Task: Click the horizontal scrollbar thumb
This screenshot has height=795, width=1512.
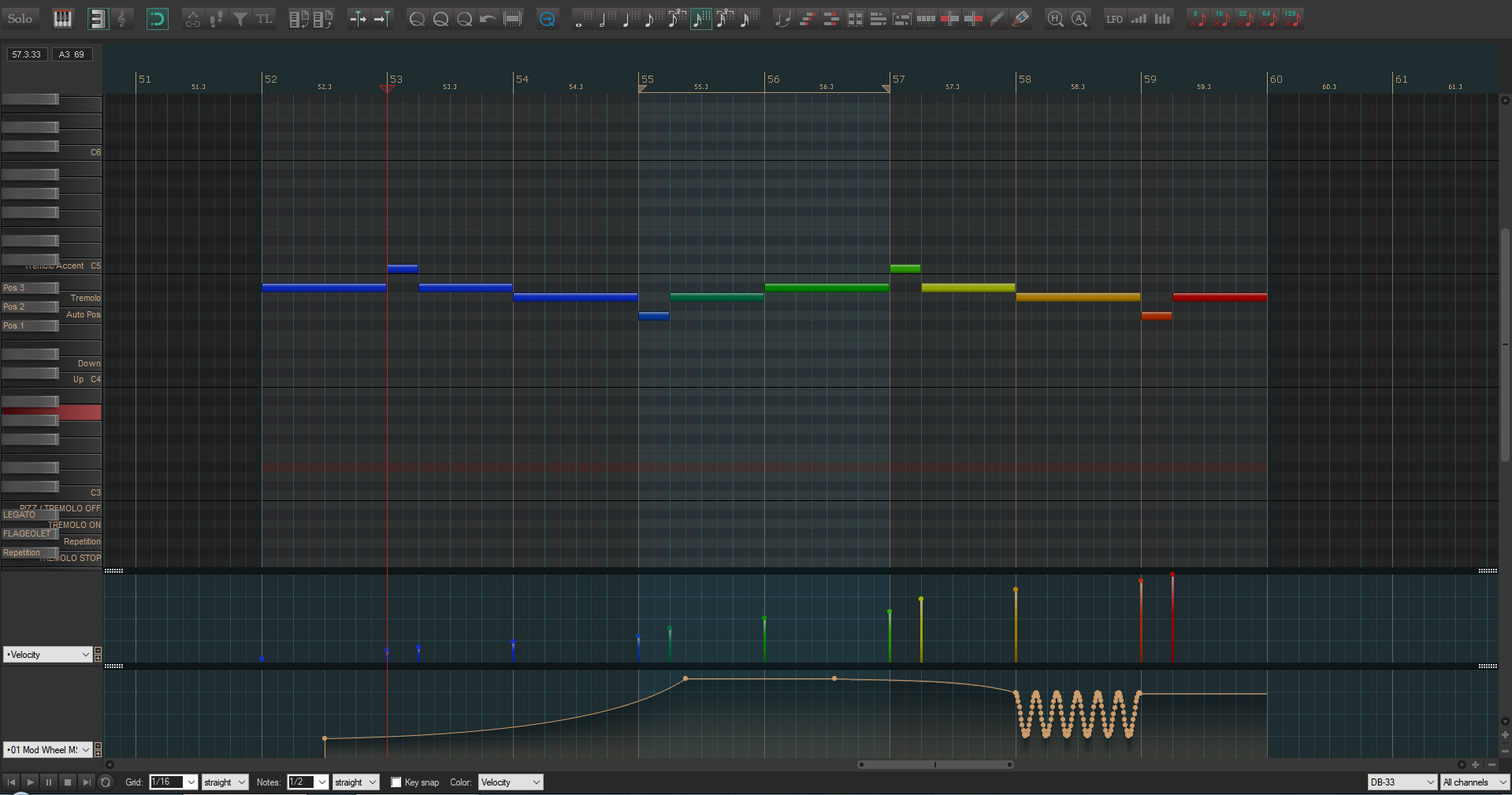Action: point(934,764)
